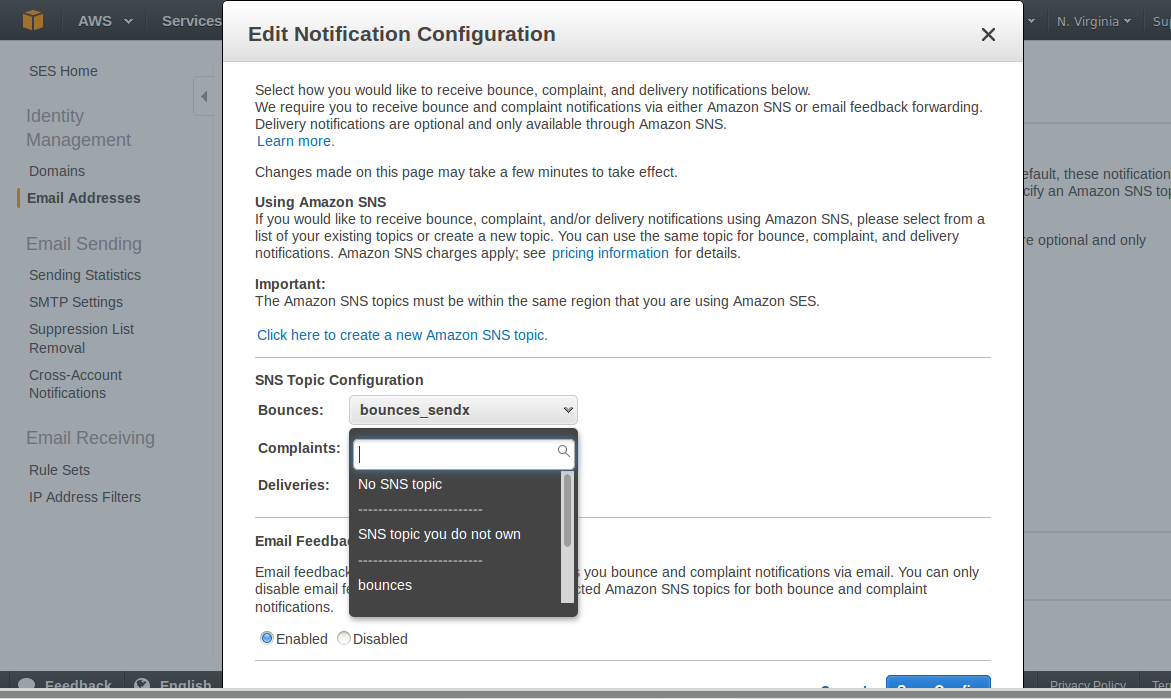
Task: Click the 'Using Amazon SNS' heading
Action: point(320,202)
